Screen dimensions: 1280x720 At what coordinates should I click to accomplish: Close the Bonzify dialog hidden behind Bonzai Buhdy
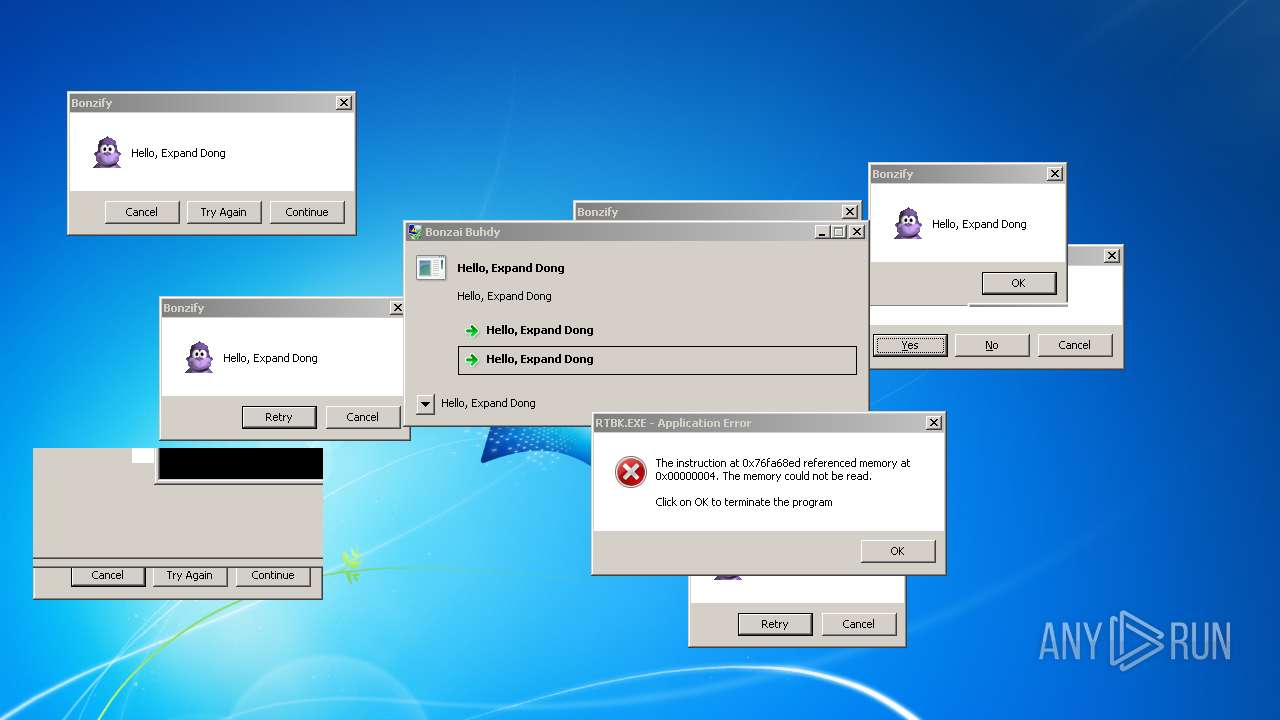[x=850, y=212]
